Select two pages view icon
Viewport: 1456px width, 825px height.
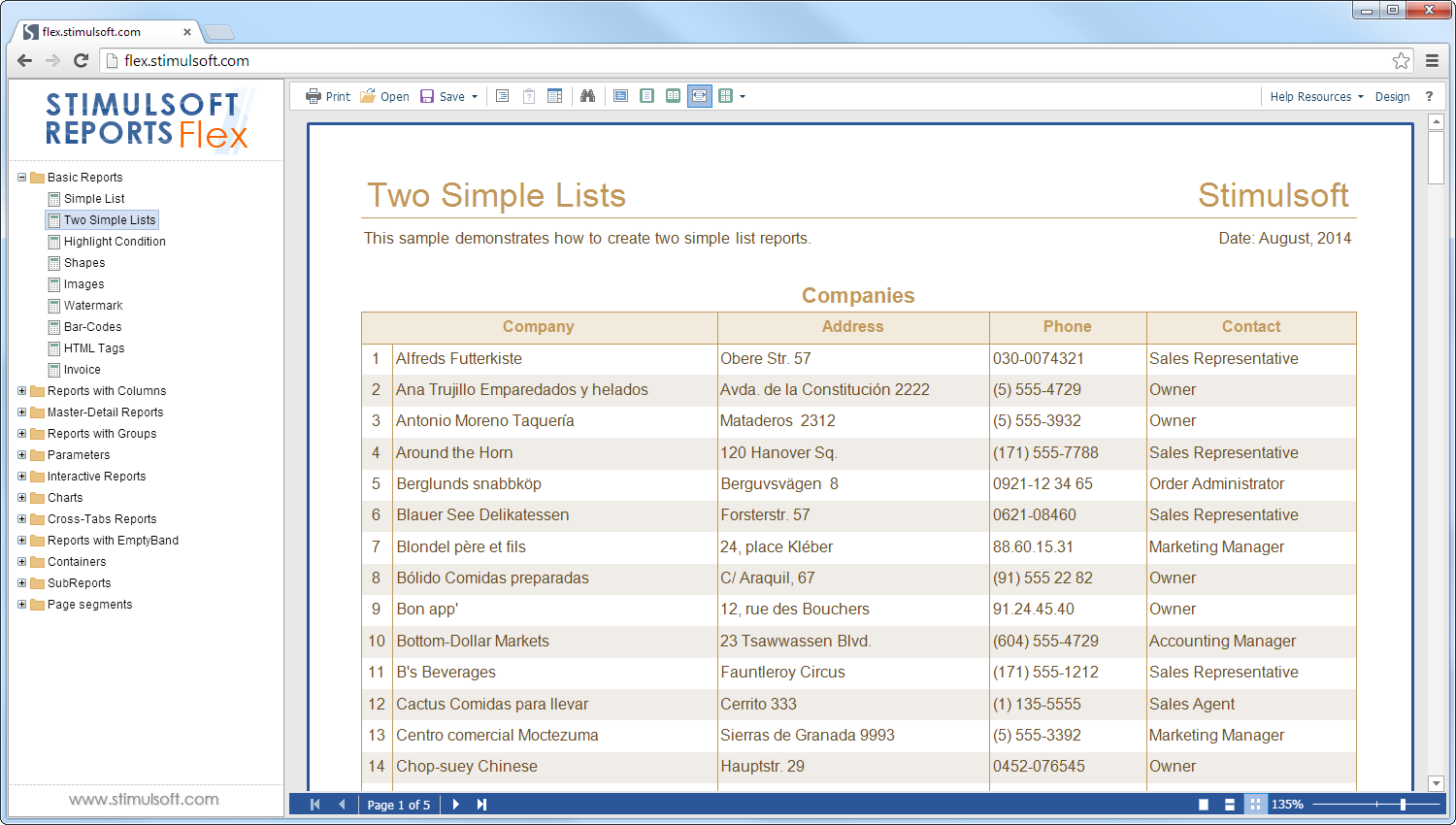[673, 96]
